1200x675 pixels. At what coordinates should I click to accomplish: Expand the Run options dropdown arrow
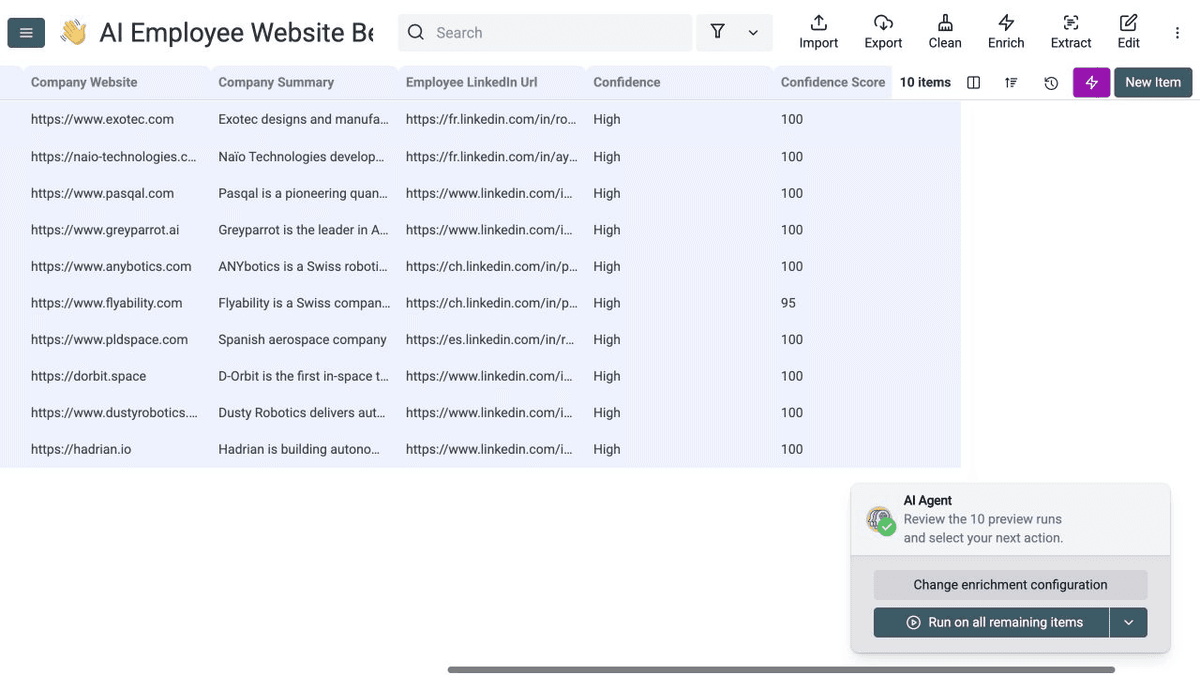pyautogui.click(x=1128, y=622)
